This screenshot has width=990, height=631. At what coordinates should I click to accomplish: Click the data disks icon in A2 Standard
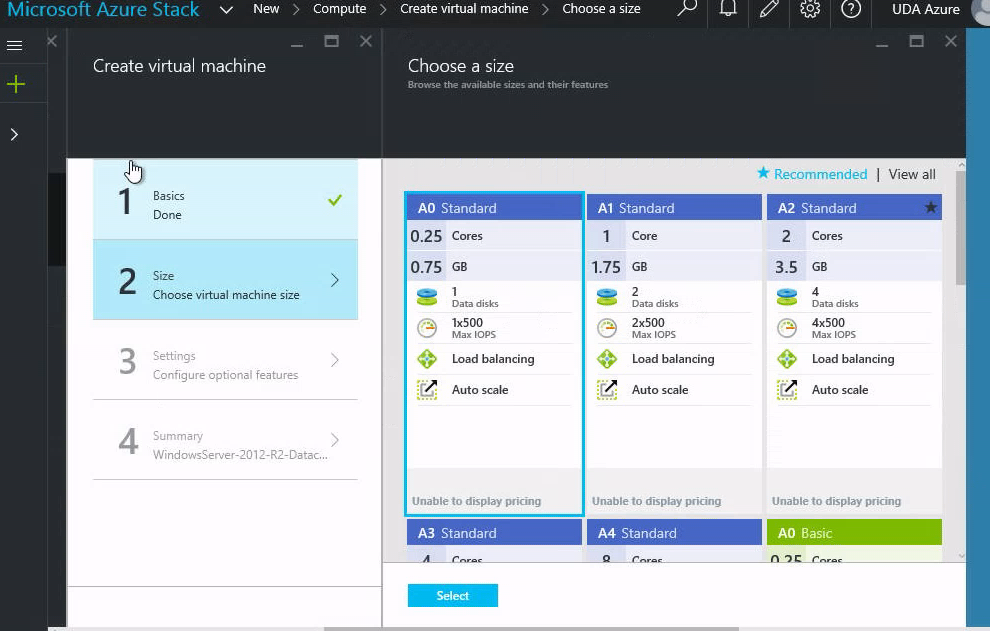click(787, 297)
